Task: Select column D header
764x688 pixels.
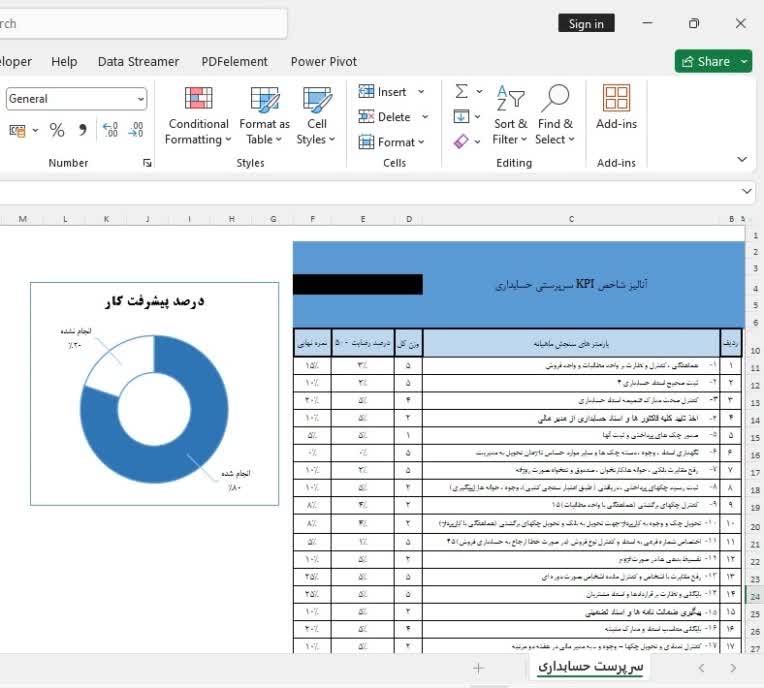Action: [409, 219]
